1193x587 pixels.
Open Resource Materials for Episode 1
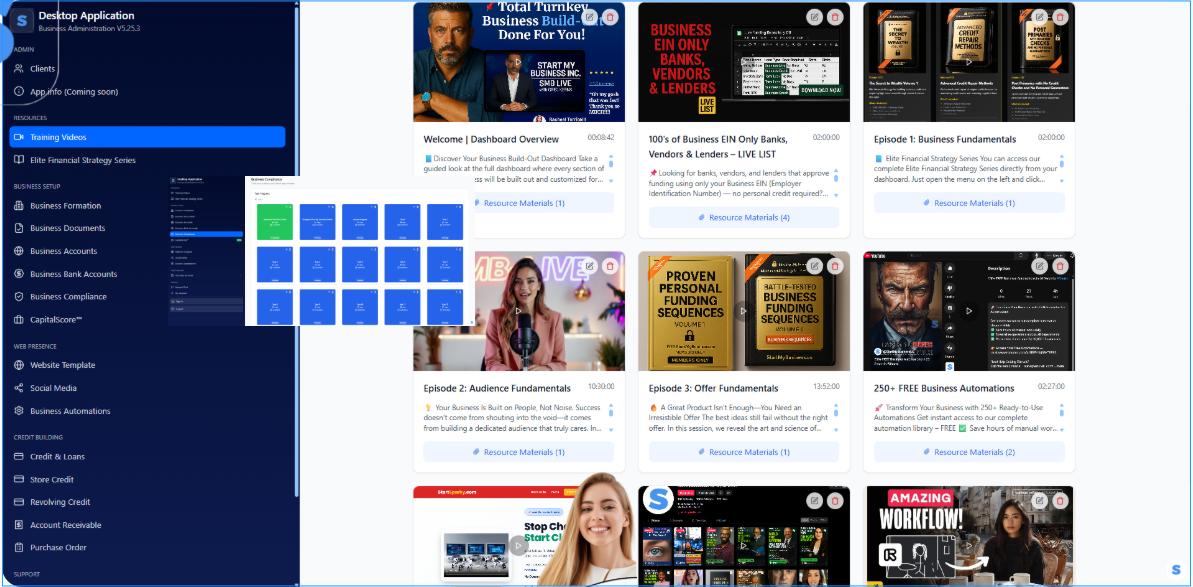point(968,203)
